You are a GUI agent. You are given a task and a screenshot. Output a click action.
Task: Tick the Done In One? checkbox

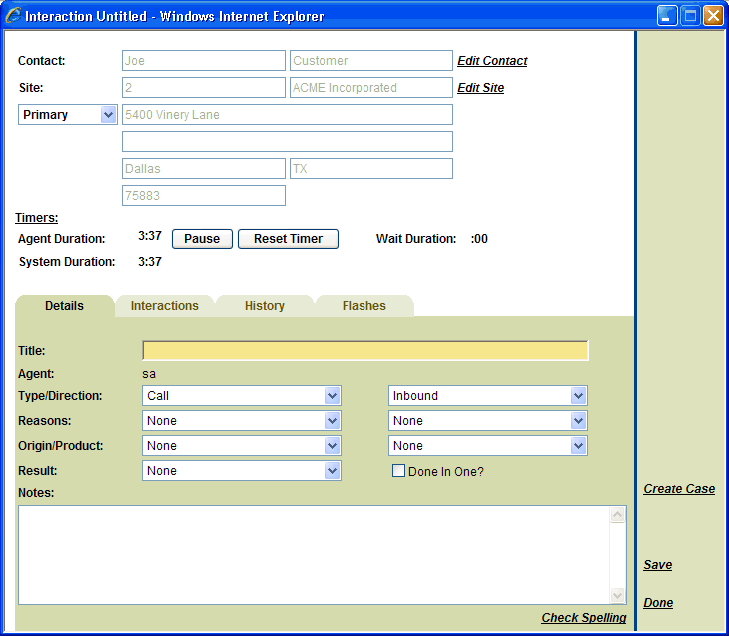coord(398,470)
